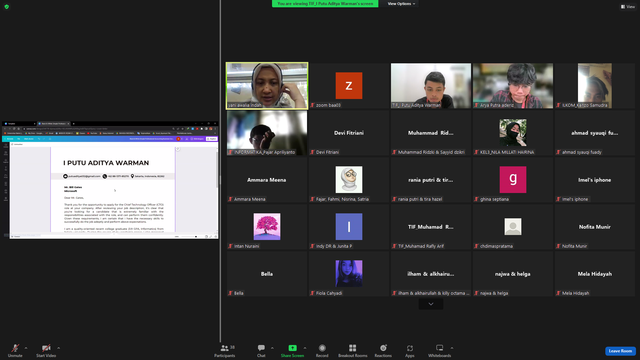Viewport: 640px width, 360px height.
Task: Expand chat options arrow beside Chat
Action: [272, 348]
